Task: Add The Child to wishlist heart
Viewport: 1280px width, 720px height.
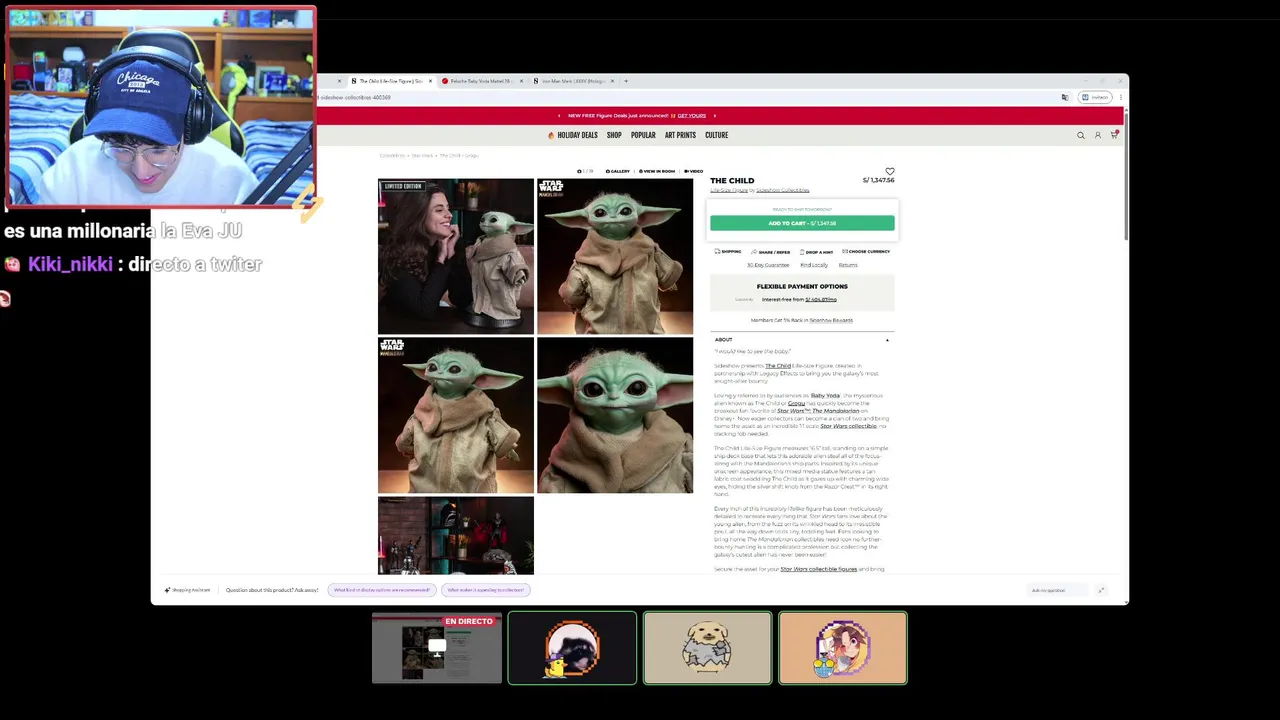Action: [x=890, y=171]
